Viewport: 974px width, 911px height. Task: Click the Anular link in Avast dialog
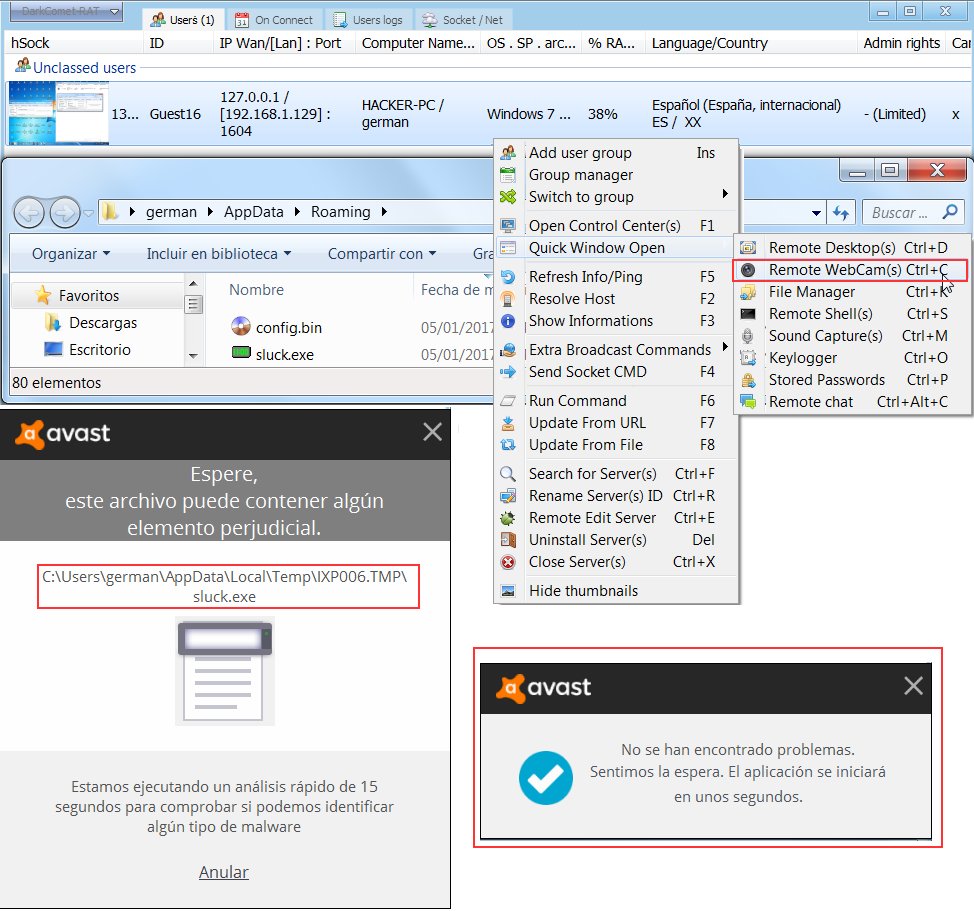(x=224, y=872)
